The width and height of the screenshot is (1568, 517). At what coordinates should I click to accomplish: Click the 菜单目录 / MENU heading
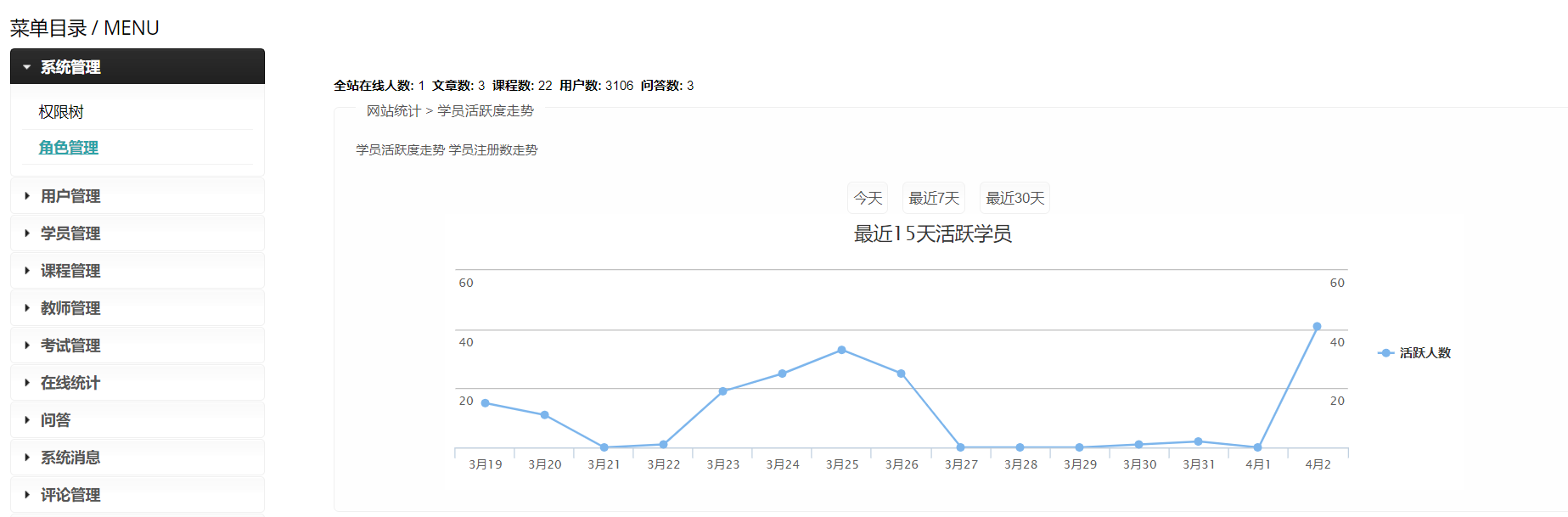84,28
